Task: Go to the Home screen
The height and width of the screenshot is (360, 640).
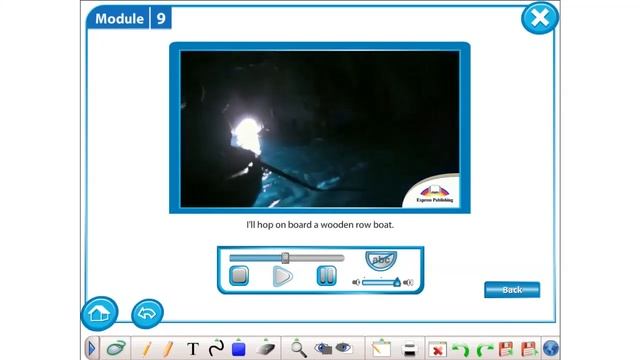Action: [99, 313]
